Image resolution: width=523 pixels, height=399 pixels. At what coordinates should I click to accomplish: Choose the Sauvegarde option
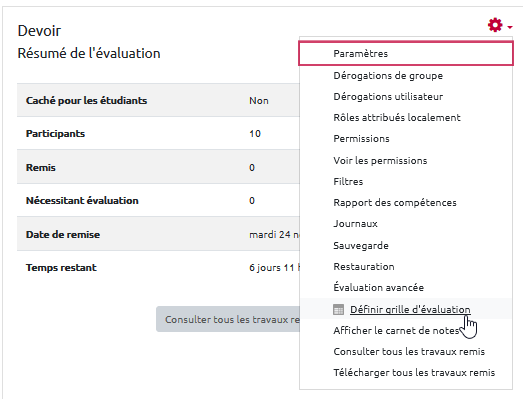click(x=361, y=246)
